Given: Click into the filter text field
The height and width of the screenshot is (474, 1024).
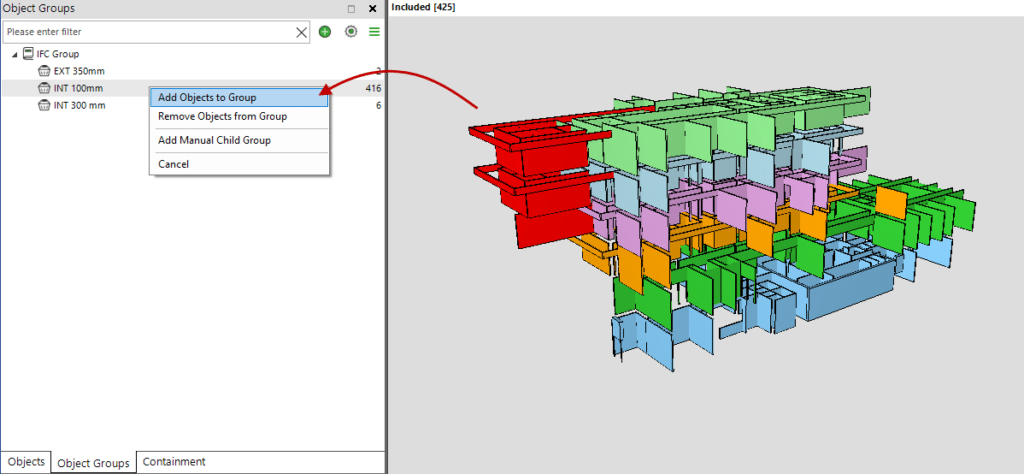Looking at the screenshot, I should [150, 32].
